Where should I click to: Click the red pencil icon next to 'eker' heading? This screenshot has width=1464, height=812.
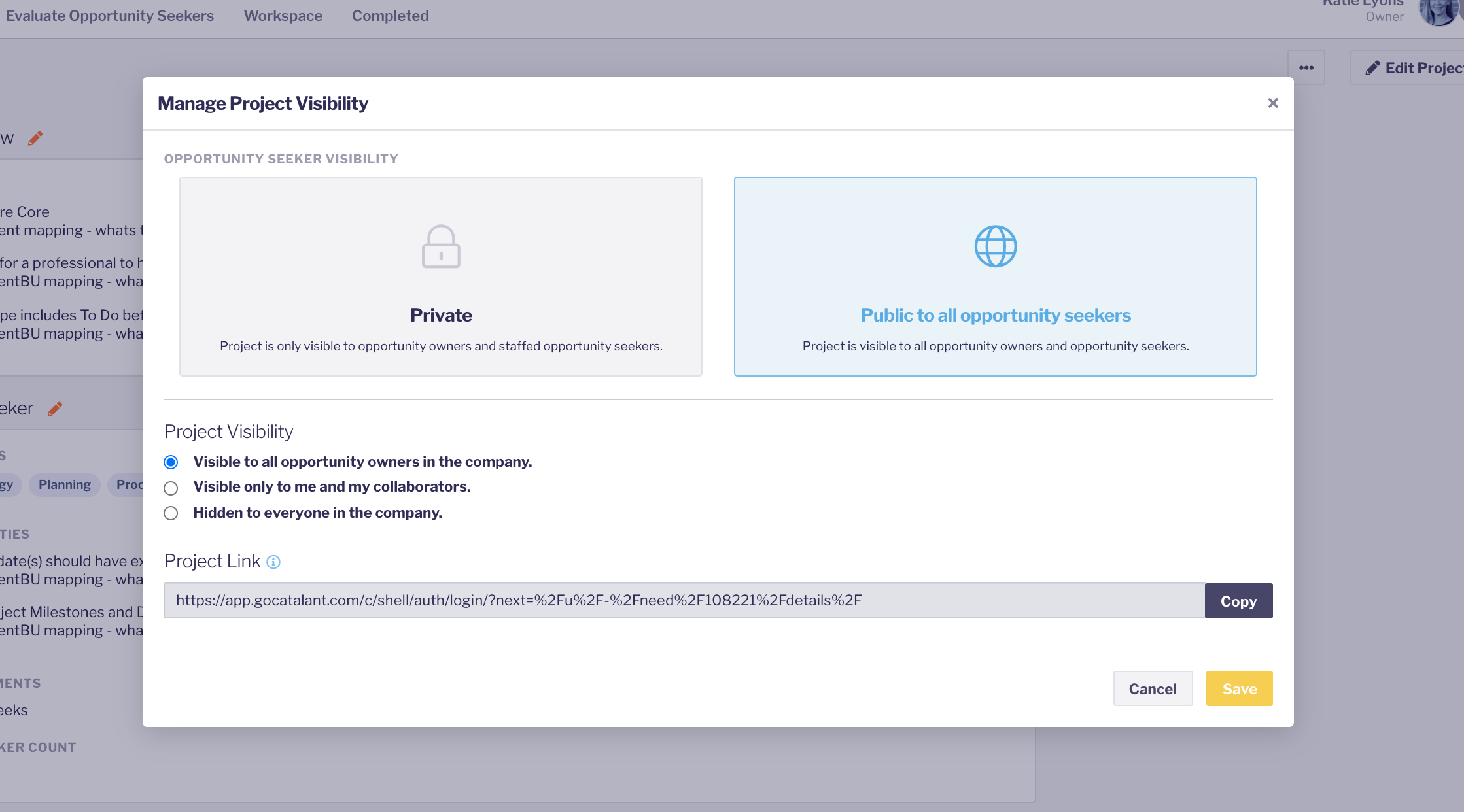pos(55,409)
